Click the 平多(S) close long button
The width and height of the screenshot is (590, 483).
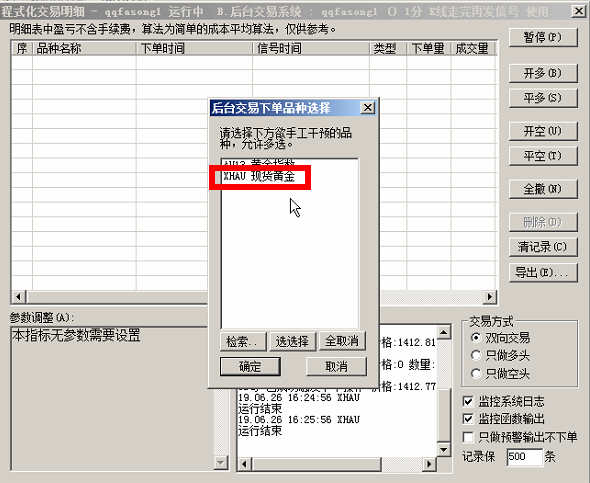pos(543,98)
